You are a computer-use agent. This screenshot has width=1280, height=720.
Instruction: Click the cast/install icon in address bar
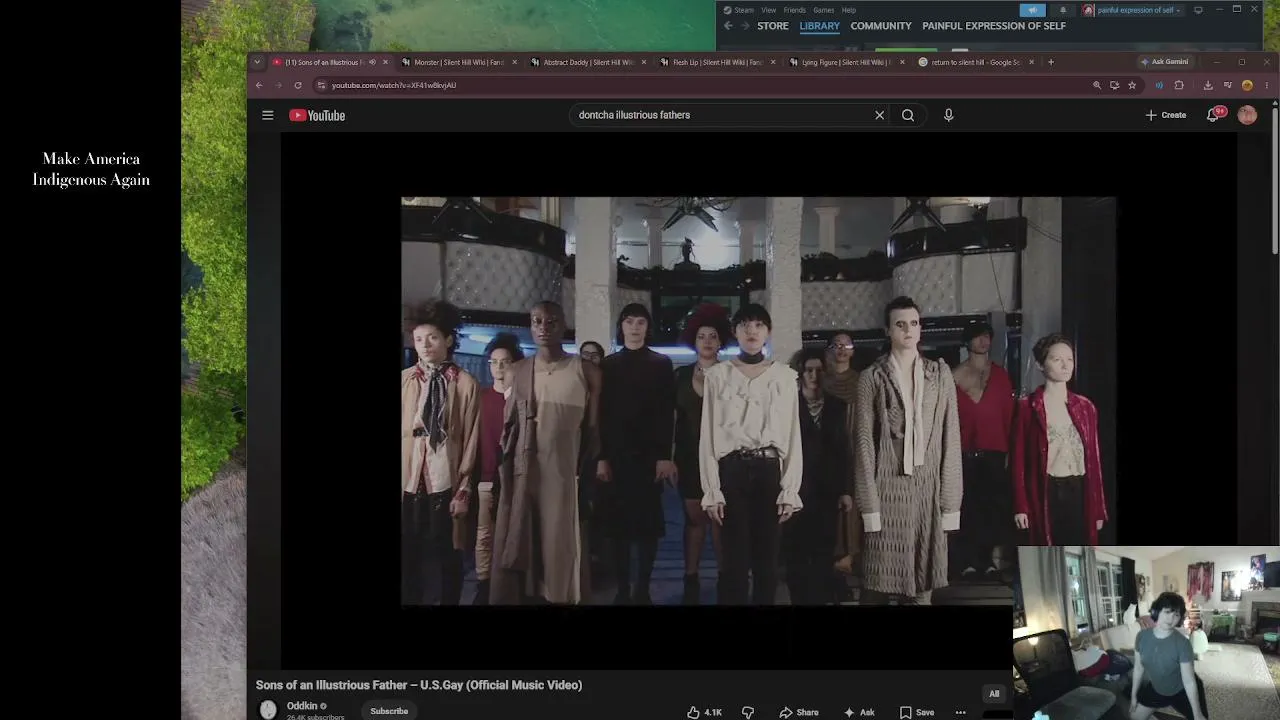[1114, 85]
